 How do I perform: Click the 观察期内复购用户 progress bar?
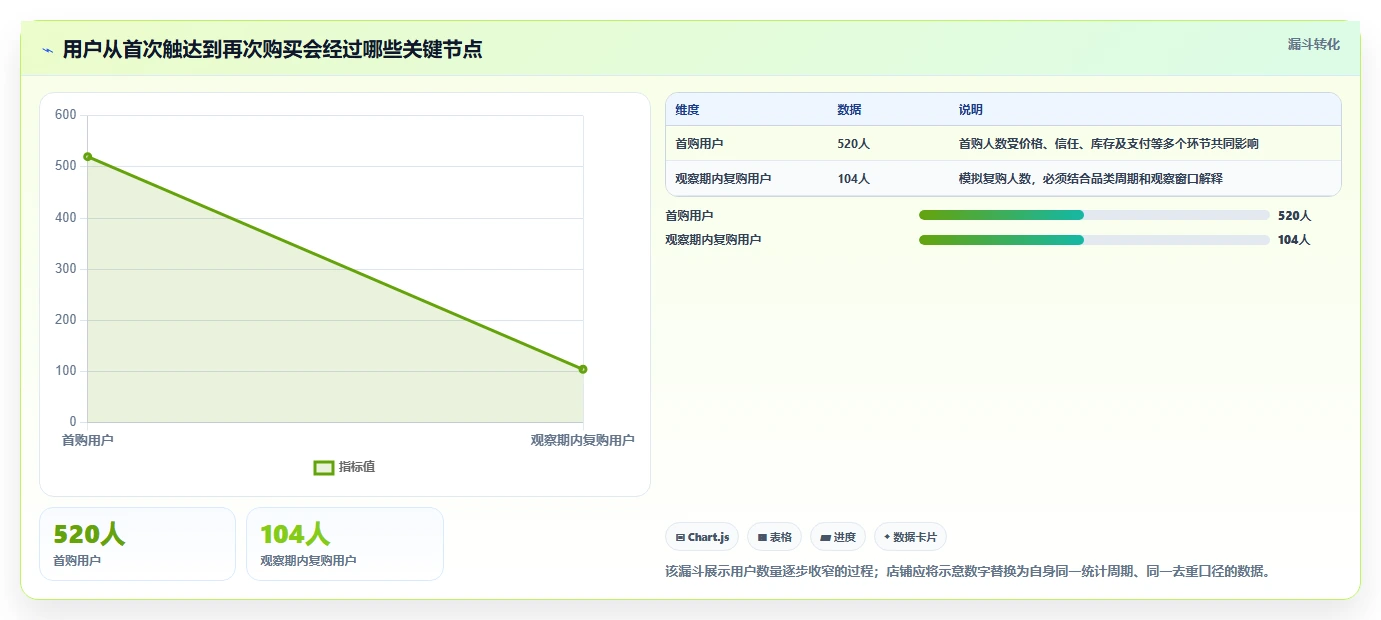pos(1094,240)
